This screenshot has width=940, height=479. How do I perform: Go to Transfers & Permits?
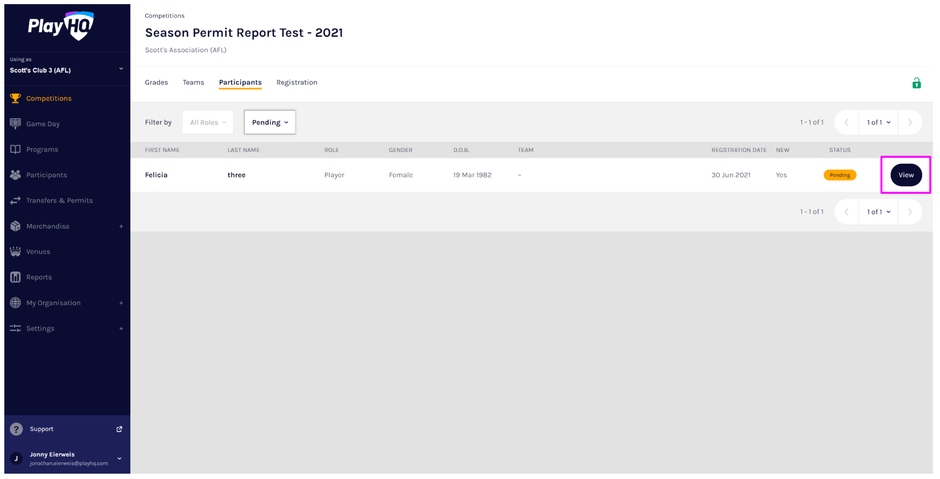coord(58,200)
